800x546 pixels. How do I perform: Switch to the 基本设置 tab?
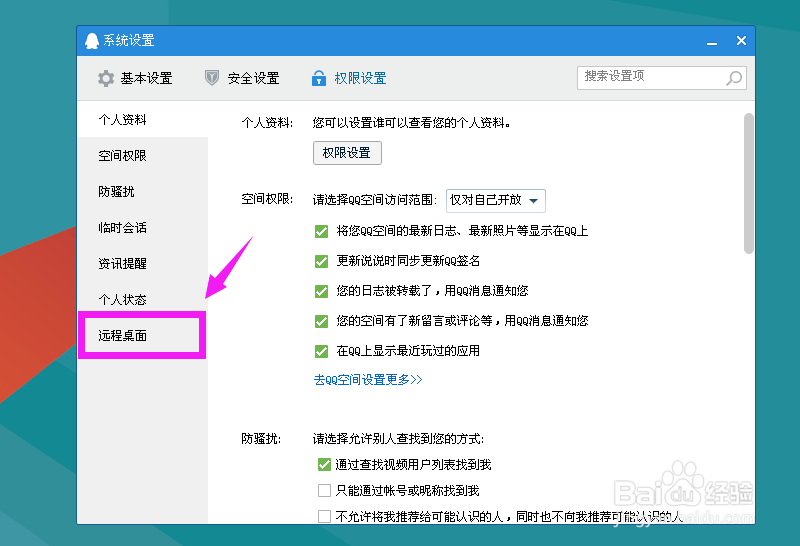click(x=135, y=79)
